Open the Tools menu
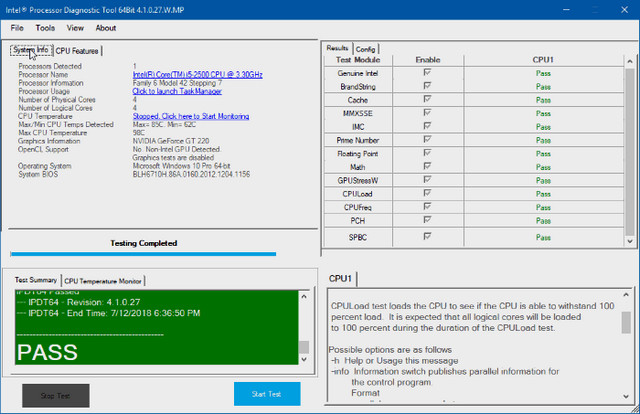The height and width of the screenshot is (414, 640). point(45,28)
